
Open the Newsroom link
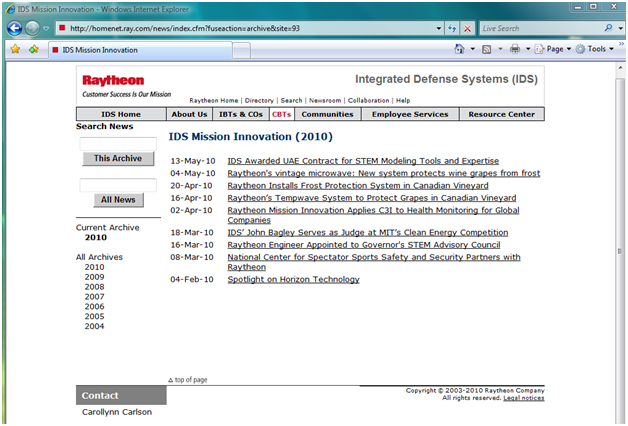pos(325,100)
